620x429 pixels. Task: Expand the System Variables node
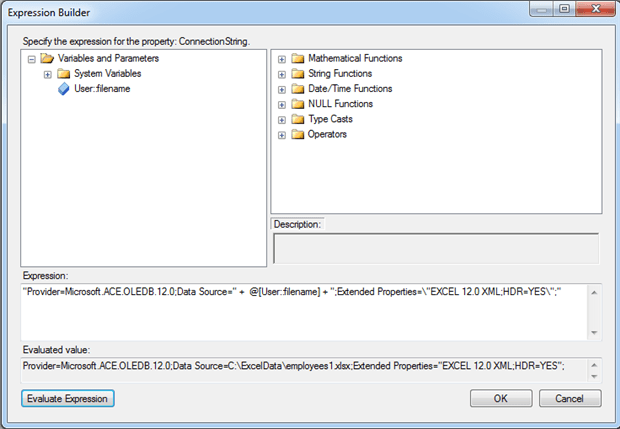47,74
